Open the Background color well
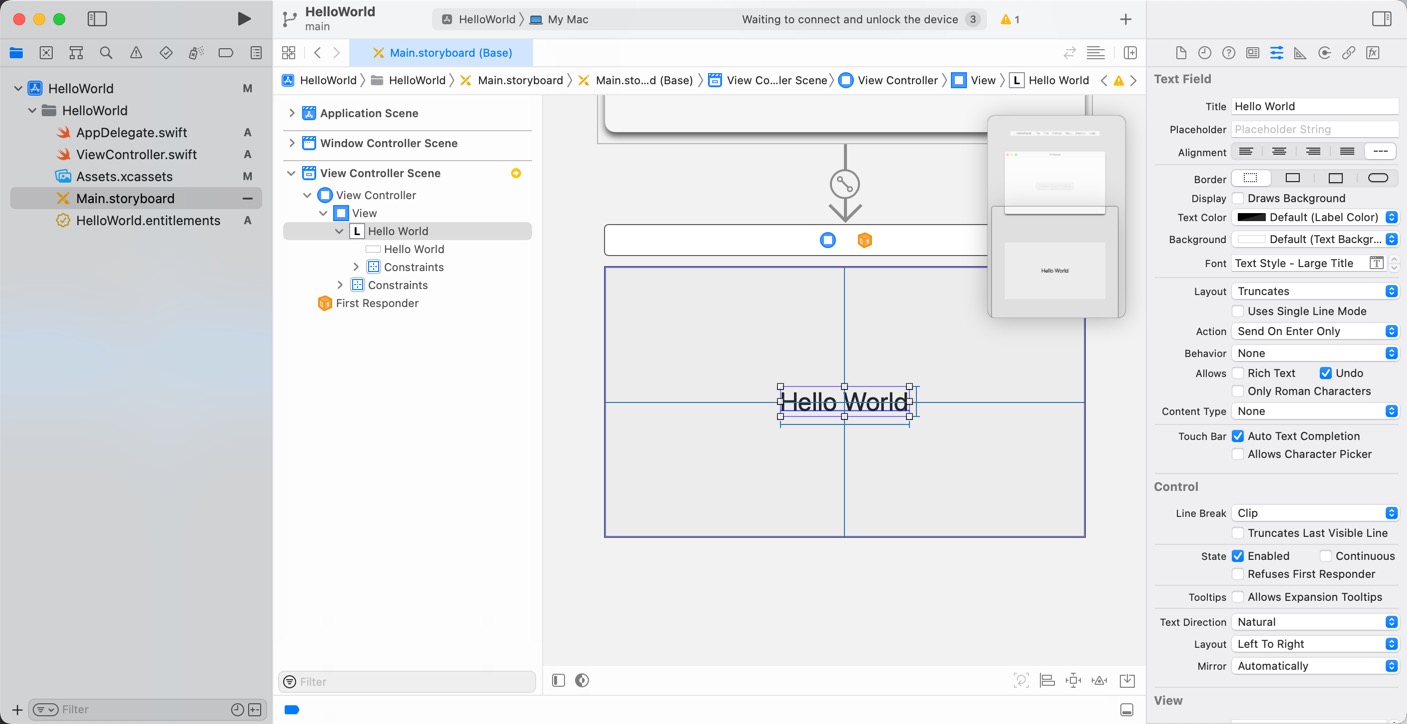The height and width of the screenshot is (724, 1407). coord(1315,239)
